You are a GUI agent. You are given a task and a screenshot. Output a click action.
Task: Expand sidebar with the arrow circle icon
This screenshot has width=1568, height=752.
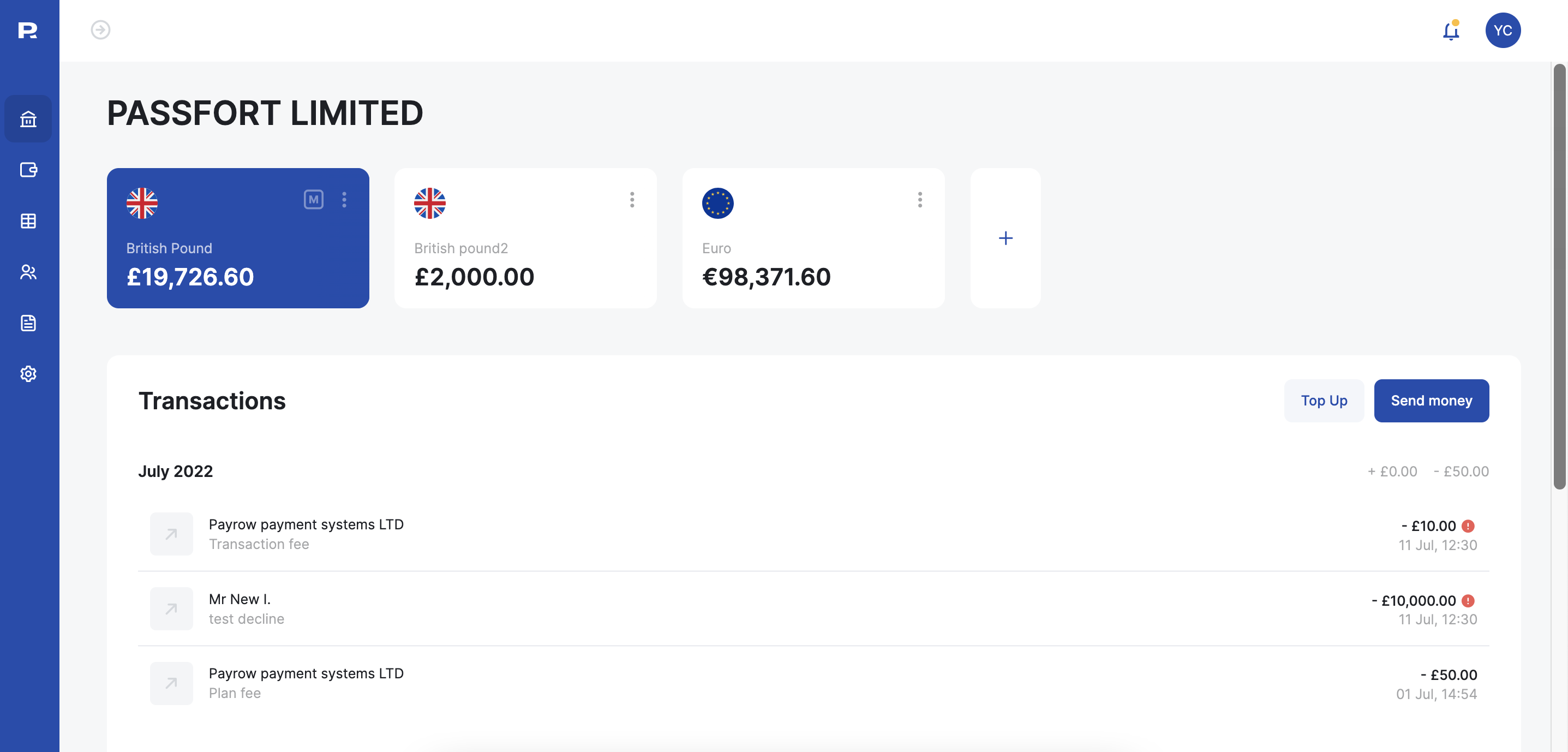[x=100, y=30]
